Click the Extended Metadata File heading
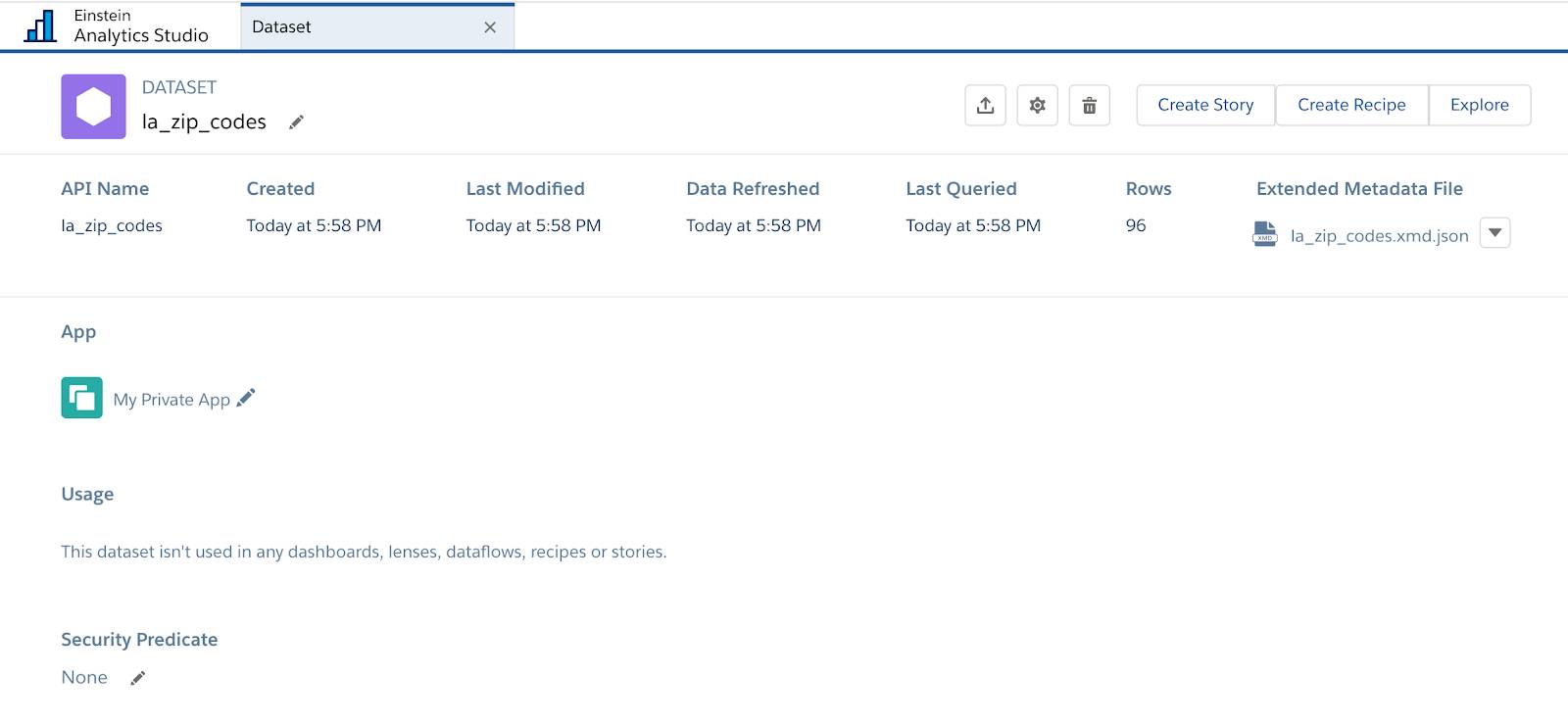Viewport: 1568px width, 725px height. [1359, 188]
